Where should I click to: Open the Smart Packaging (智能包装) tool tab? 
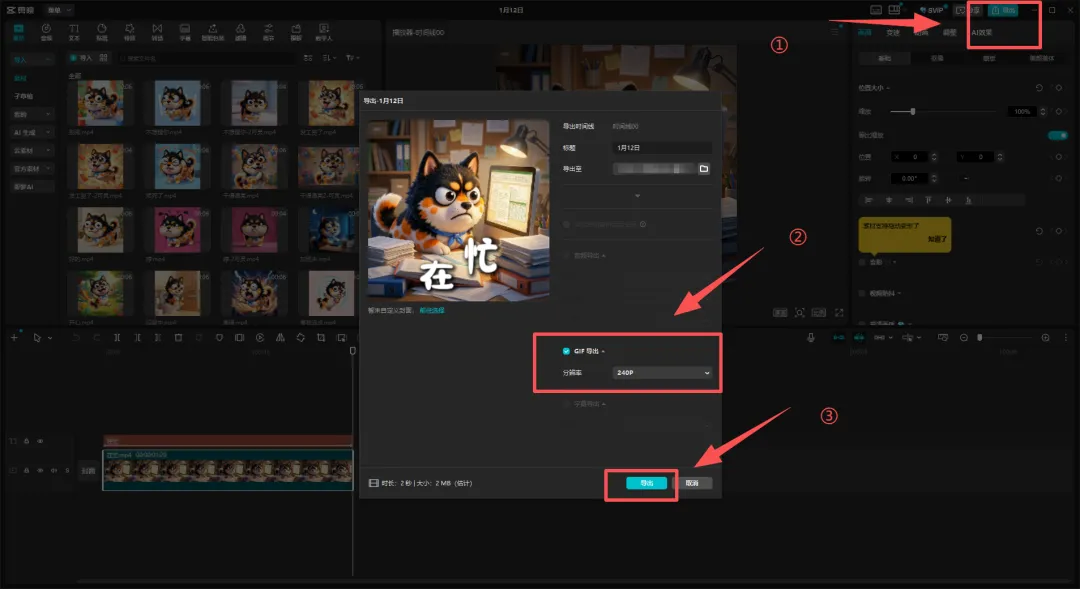(213, 32)
